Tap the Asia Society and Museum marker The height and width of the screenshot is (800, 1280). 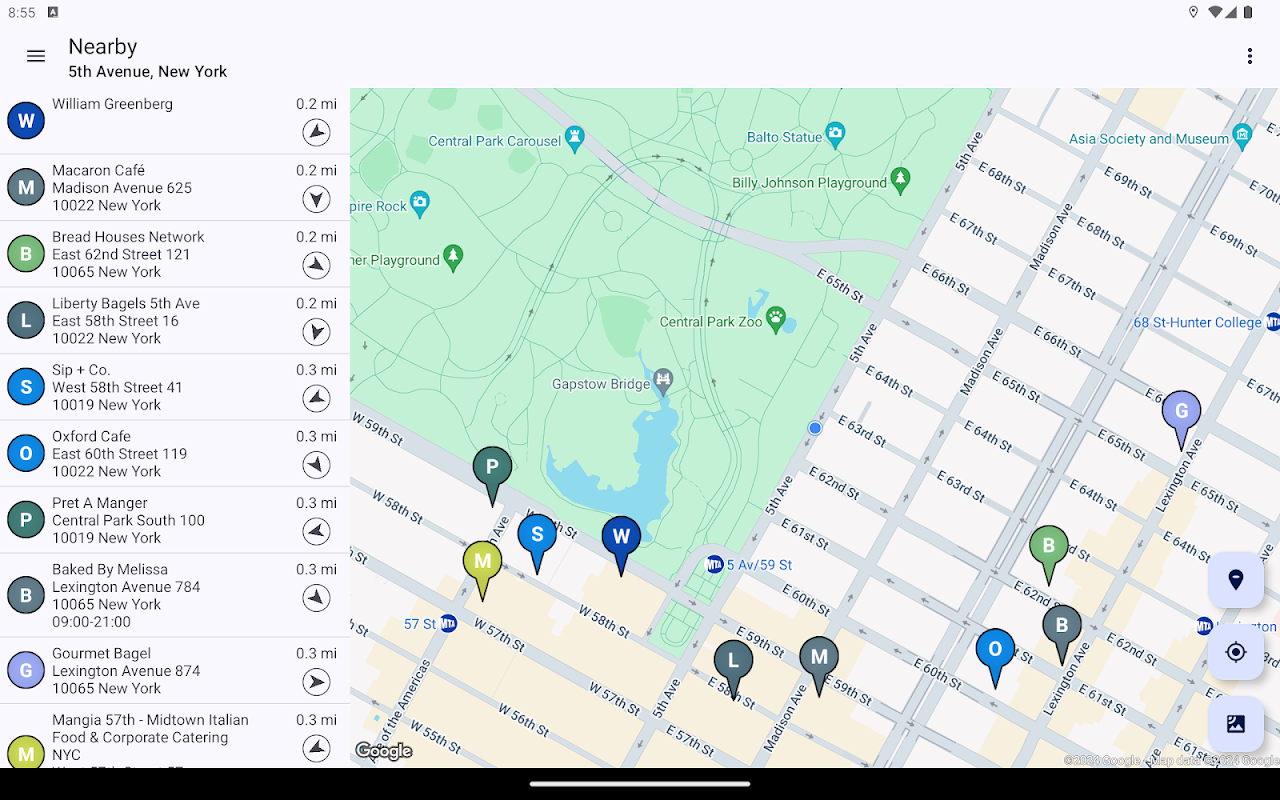tap(1242, 134)
